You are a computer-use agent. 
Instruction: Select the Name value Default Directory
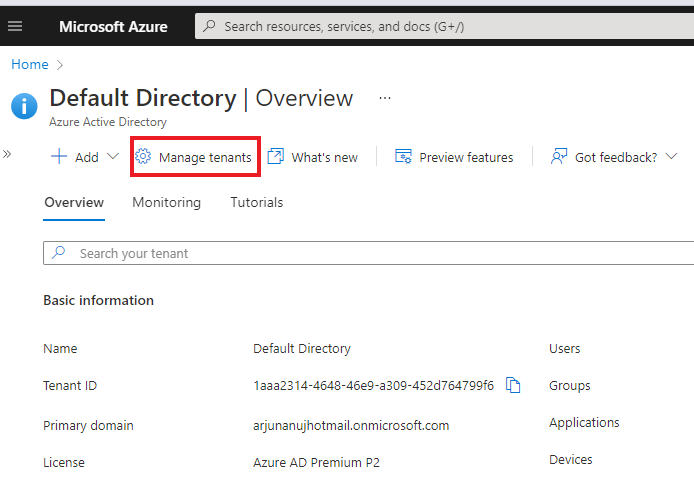pyautogui.click(x=302, y=348)
